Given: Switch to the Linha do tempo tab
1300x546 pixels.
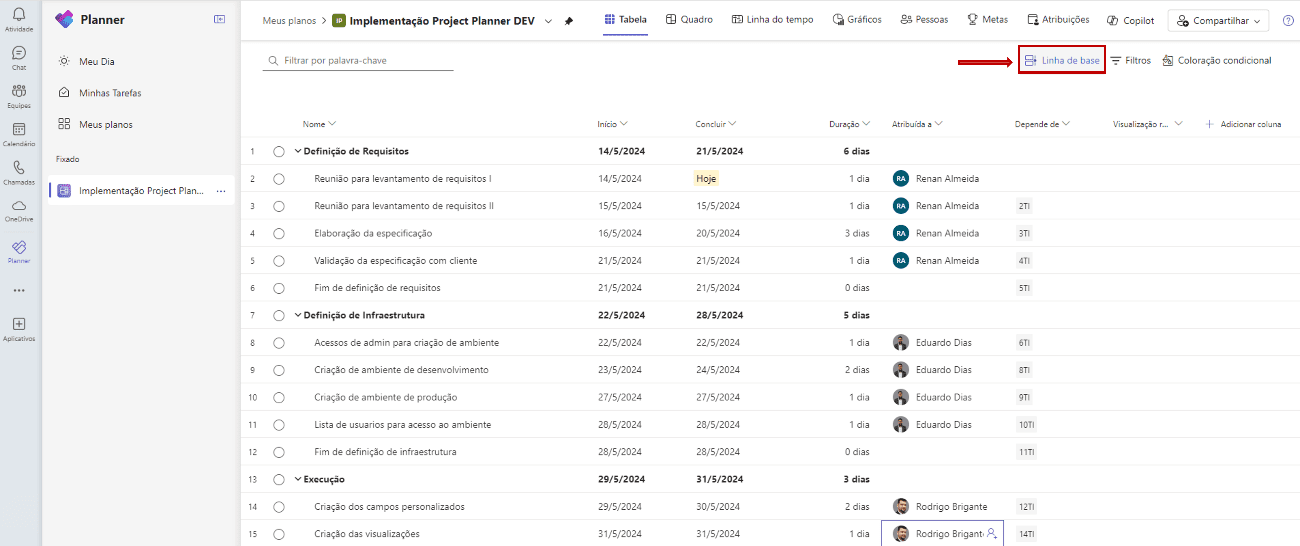Looking at the screenshot, I should (772, 20).
